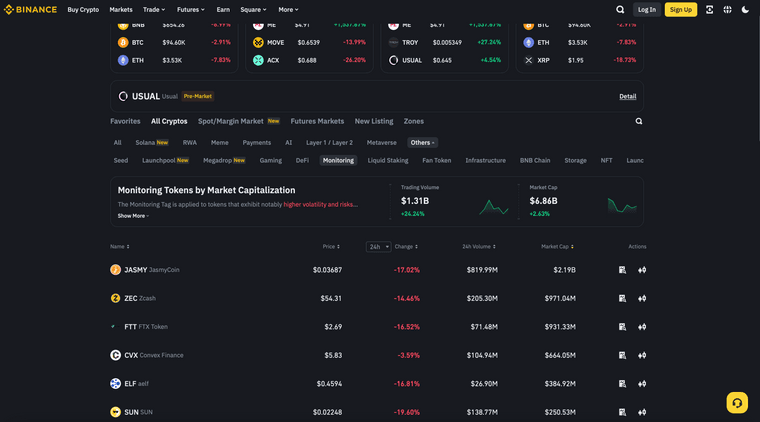
Task: Click the CVX coin icon
Action: pos(115,355)
